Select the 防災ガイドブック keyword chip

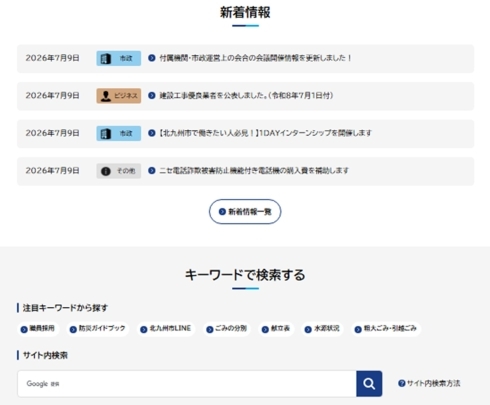(x=98, y=329)
